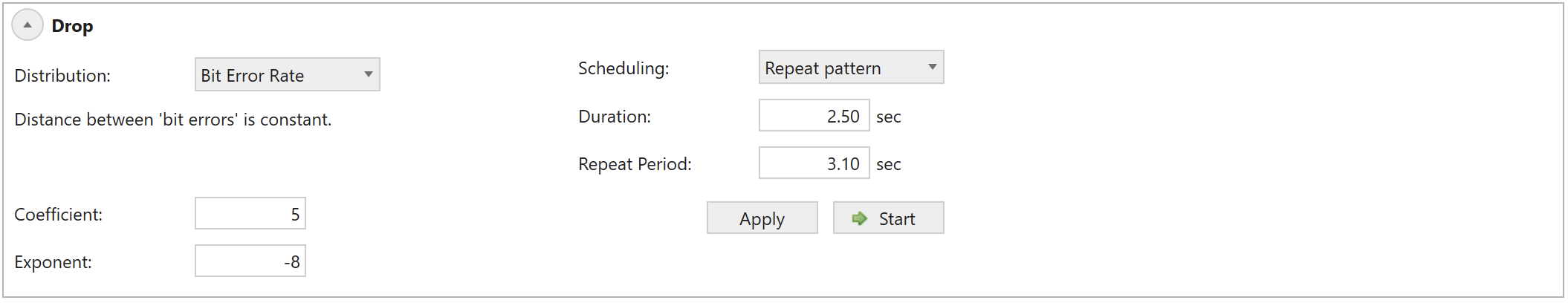This screenshot has width=1568, height=303.
Task: Click the Coefficient label
Action: point(59,215)
